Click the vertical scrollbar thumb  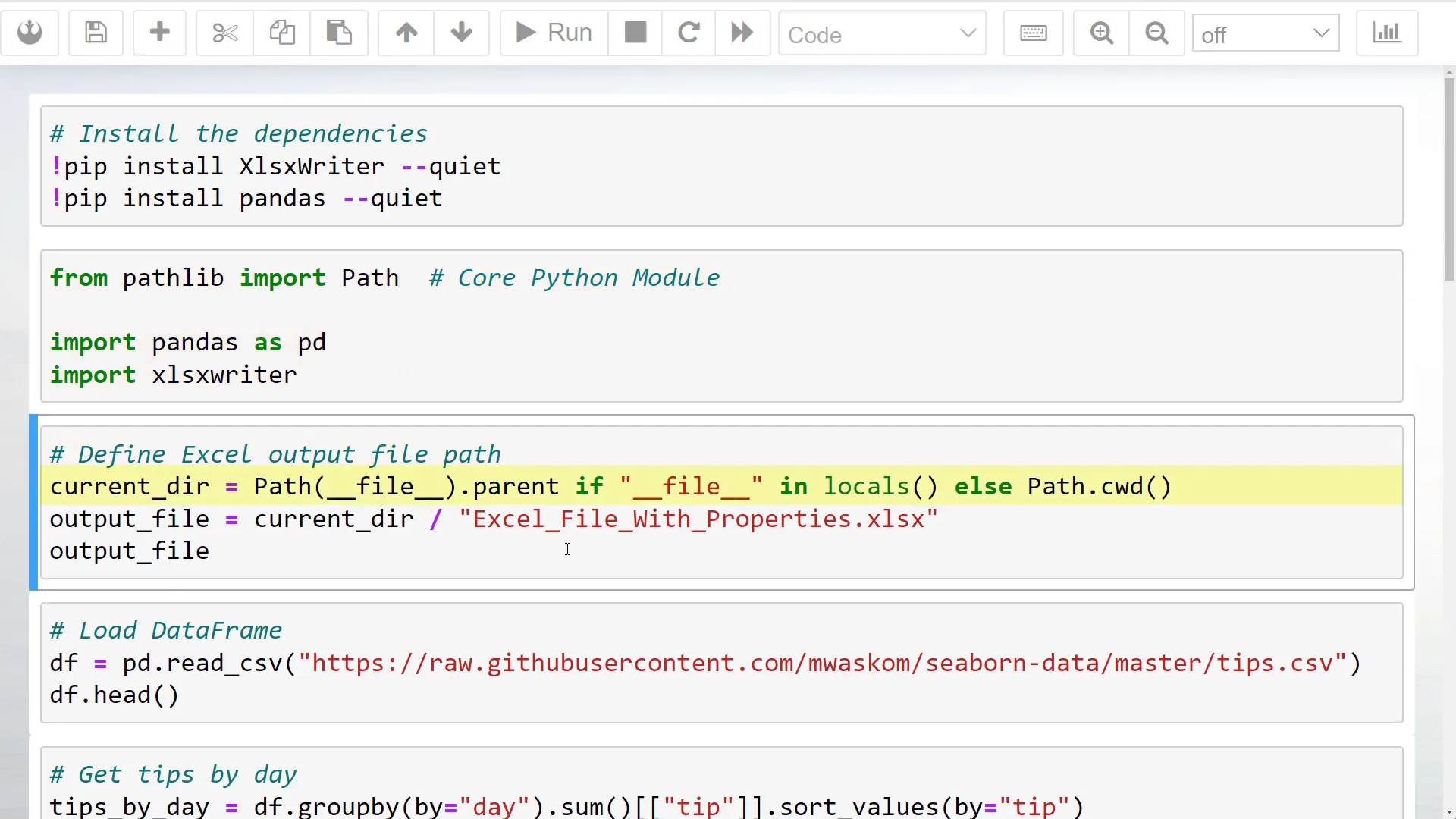(1449, 180)
